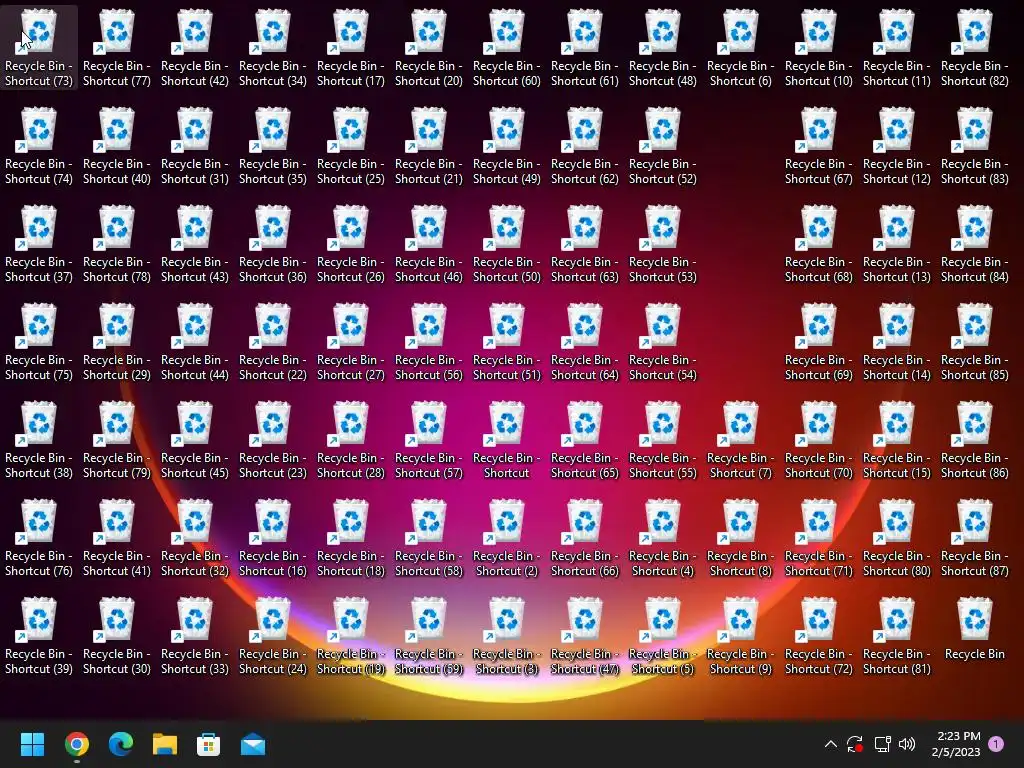The height and width of the screenshot is (768, 1024).
Task: Launch Google Chrome from the taskbar
Action: point(76,744)
